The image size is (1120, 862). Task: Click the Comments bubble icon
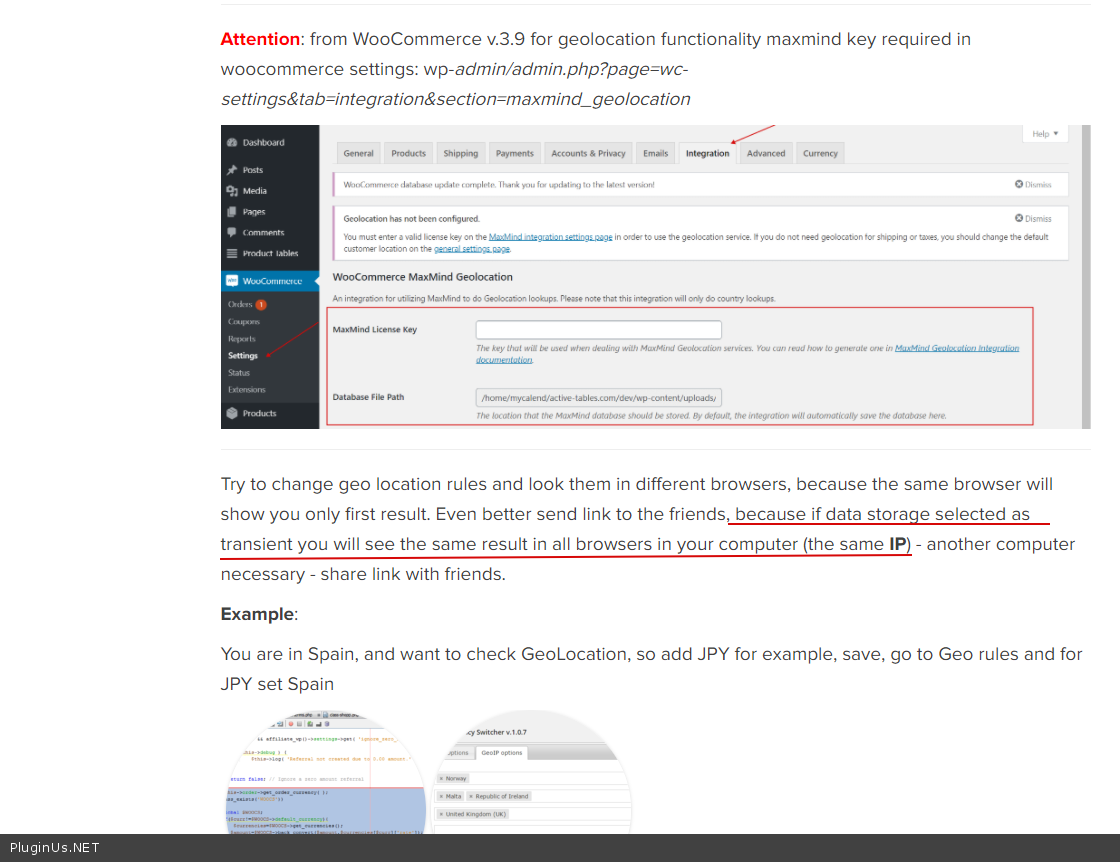coord(231,232)
